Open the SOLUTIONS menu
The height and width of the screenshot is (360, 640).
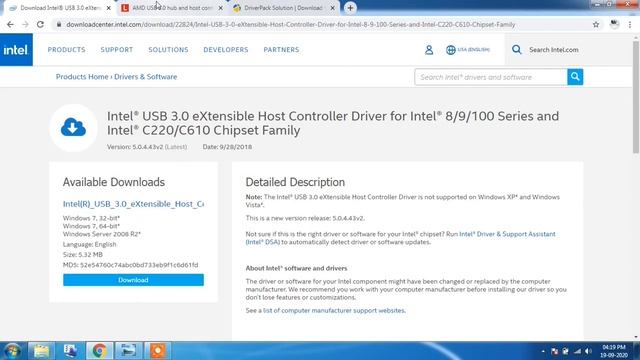(168, 50)
